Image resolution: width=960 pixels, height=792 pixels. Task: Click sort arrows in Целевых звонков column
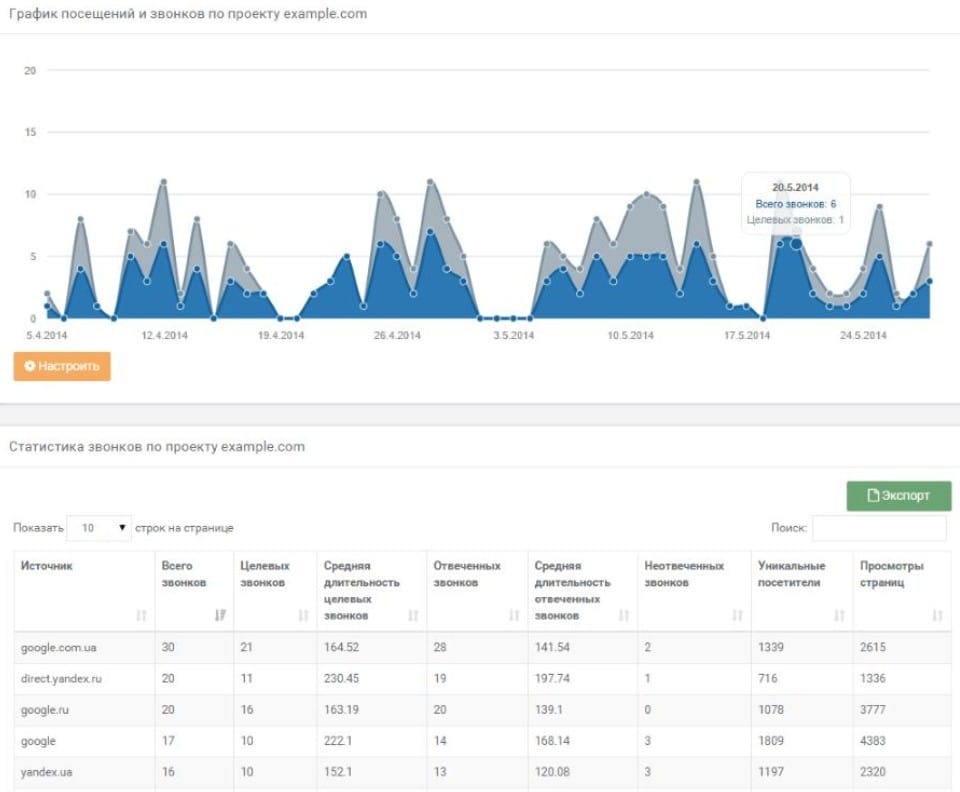coord(303,616)
